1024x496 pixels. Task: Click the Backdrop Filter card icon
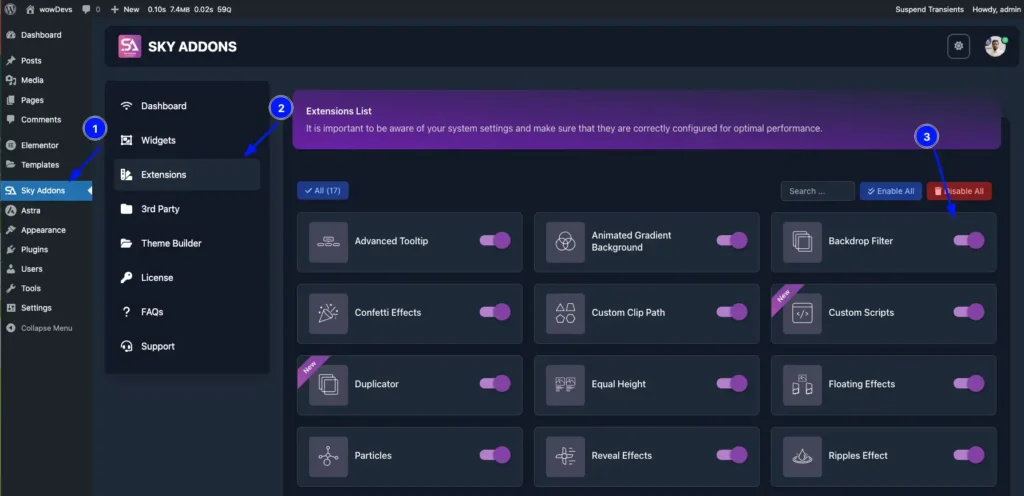click(803, 242)
